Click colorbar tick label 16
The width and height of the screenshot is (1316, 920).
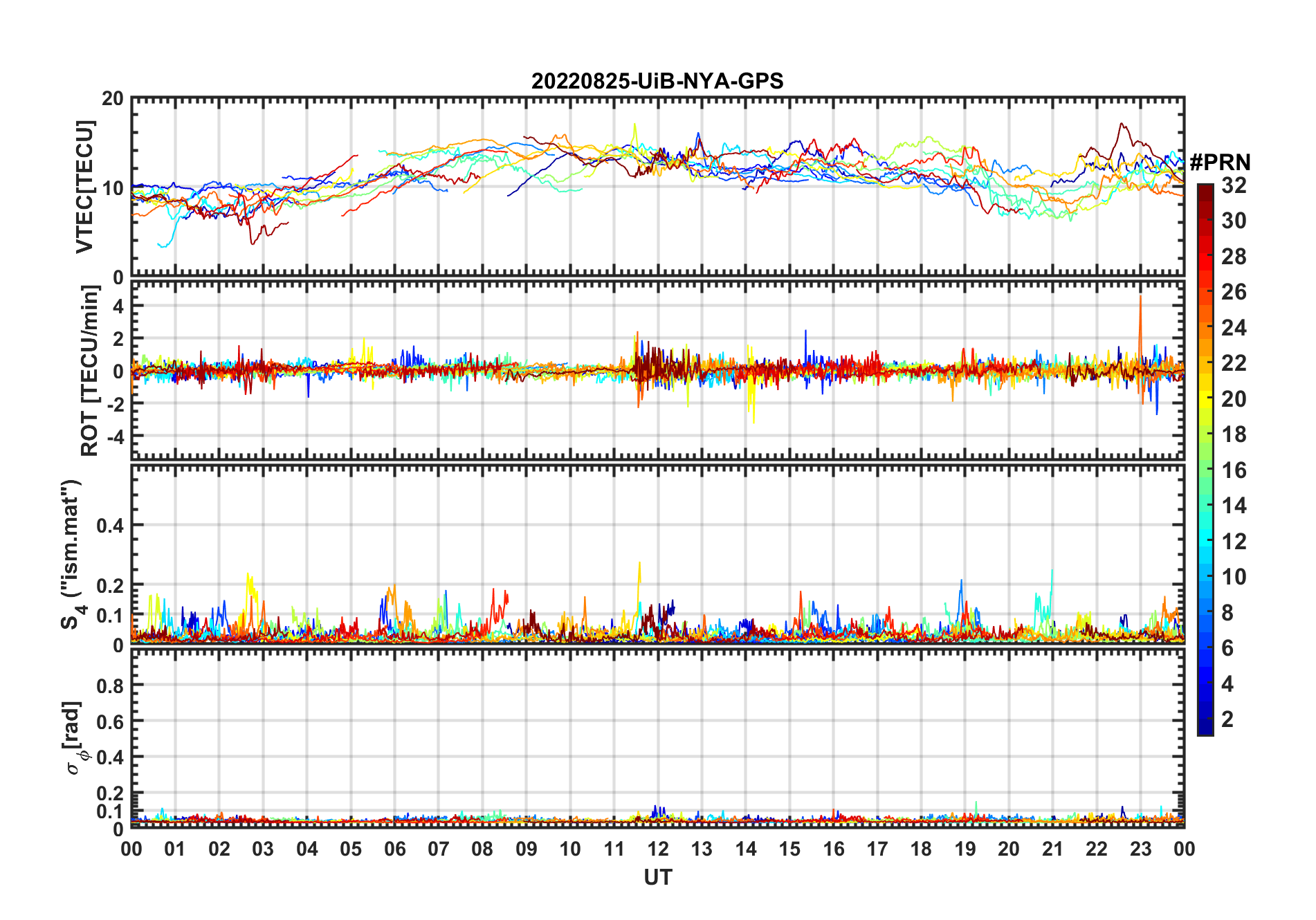(1234, 470)
